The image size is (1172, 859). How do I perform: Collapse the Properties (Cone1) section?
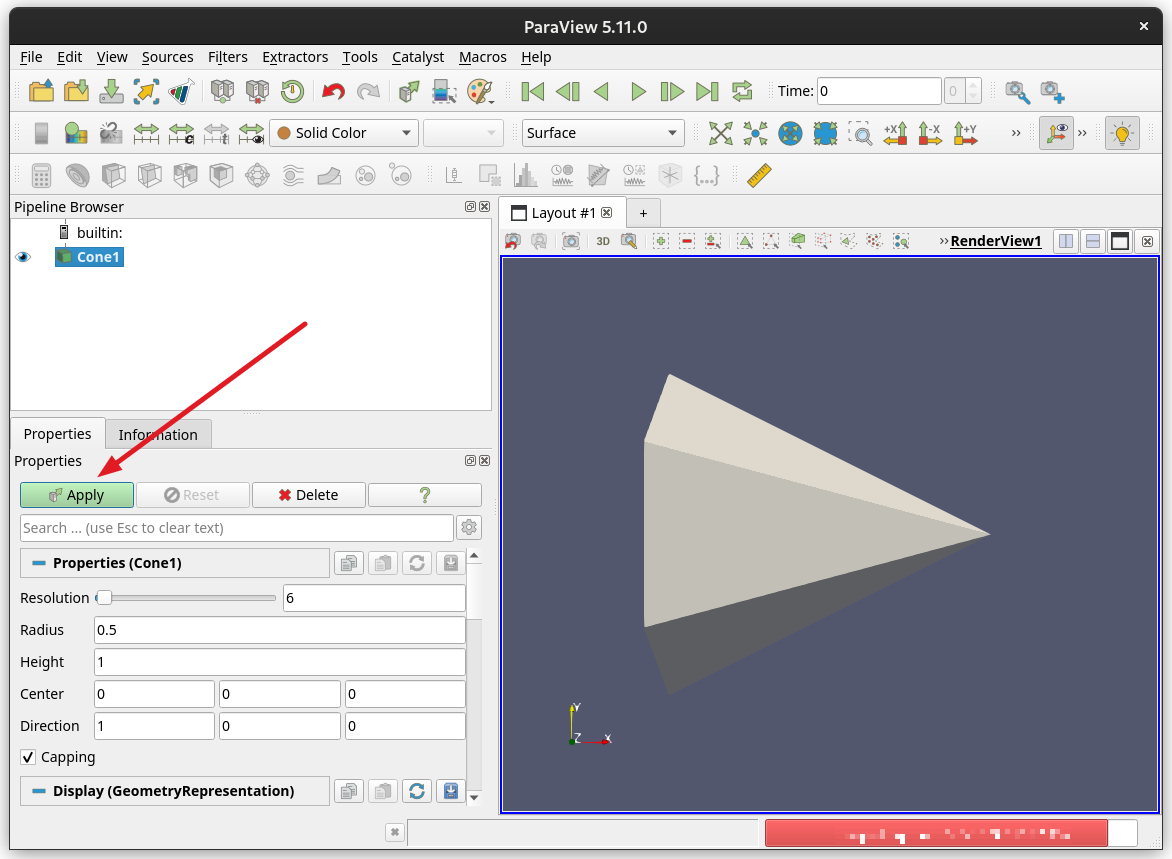point(39,563)
